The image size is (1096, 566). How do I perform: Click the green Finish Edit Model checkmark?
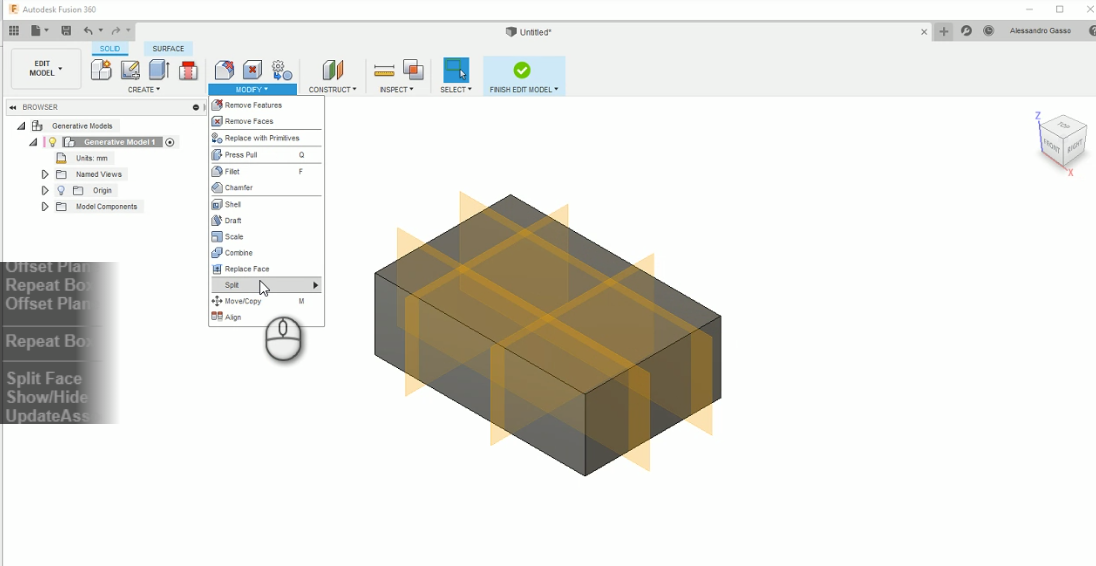[522, 70]
